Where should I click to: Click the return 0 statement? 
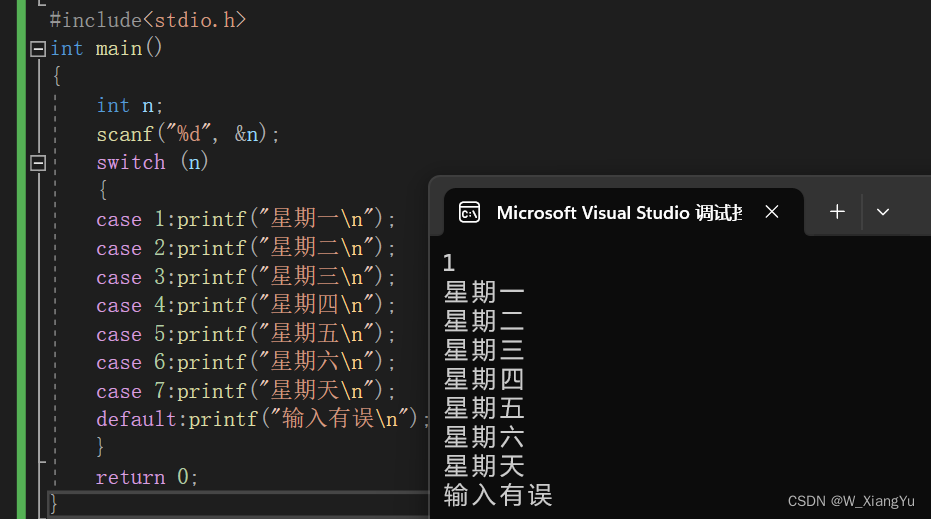(147, 477)
